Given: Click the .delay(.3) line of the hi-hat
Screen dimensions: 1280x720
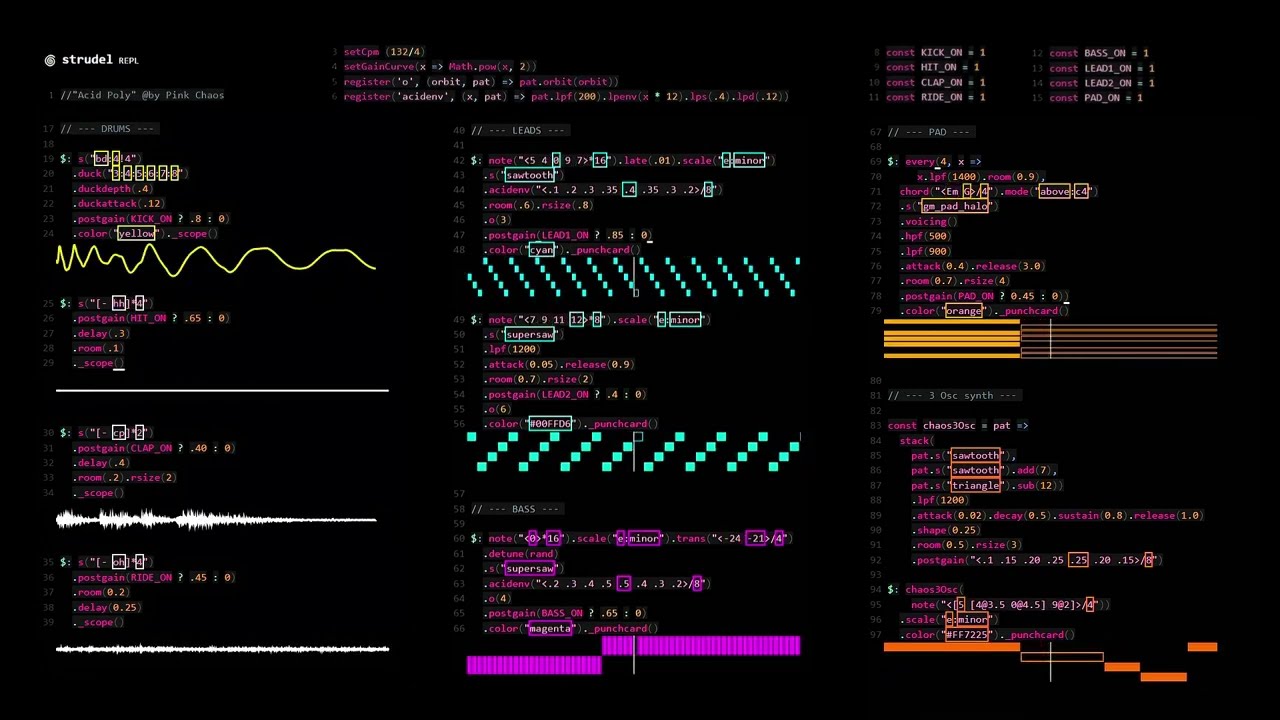Looking at the screenshot, I should pos(101,333).
